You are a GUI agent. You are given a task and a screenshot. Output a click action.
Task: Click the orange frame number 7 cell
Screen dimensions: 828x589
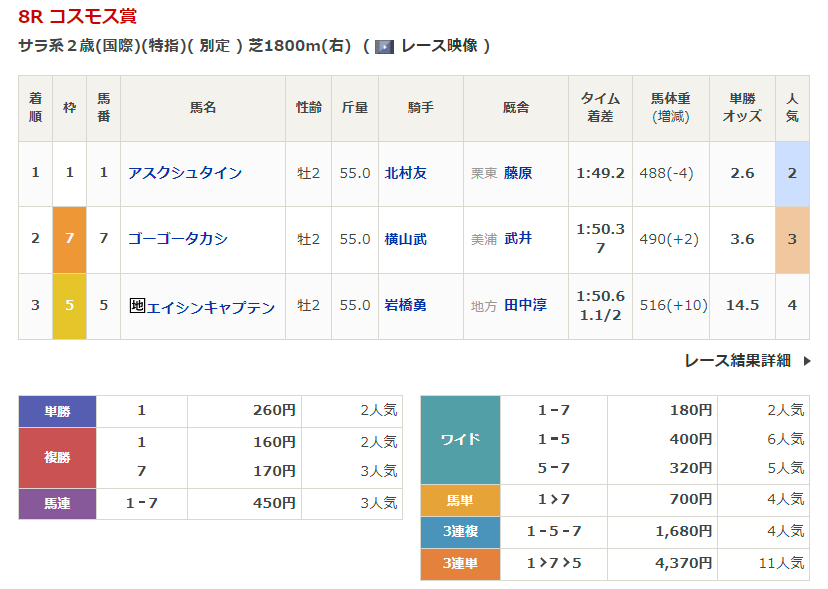pos(69,239)
